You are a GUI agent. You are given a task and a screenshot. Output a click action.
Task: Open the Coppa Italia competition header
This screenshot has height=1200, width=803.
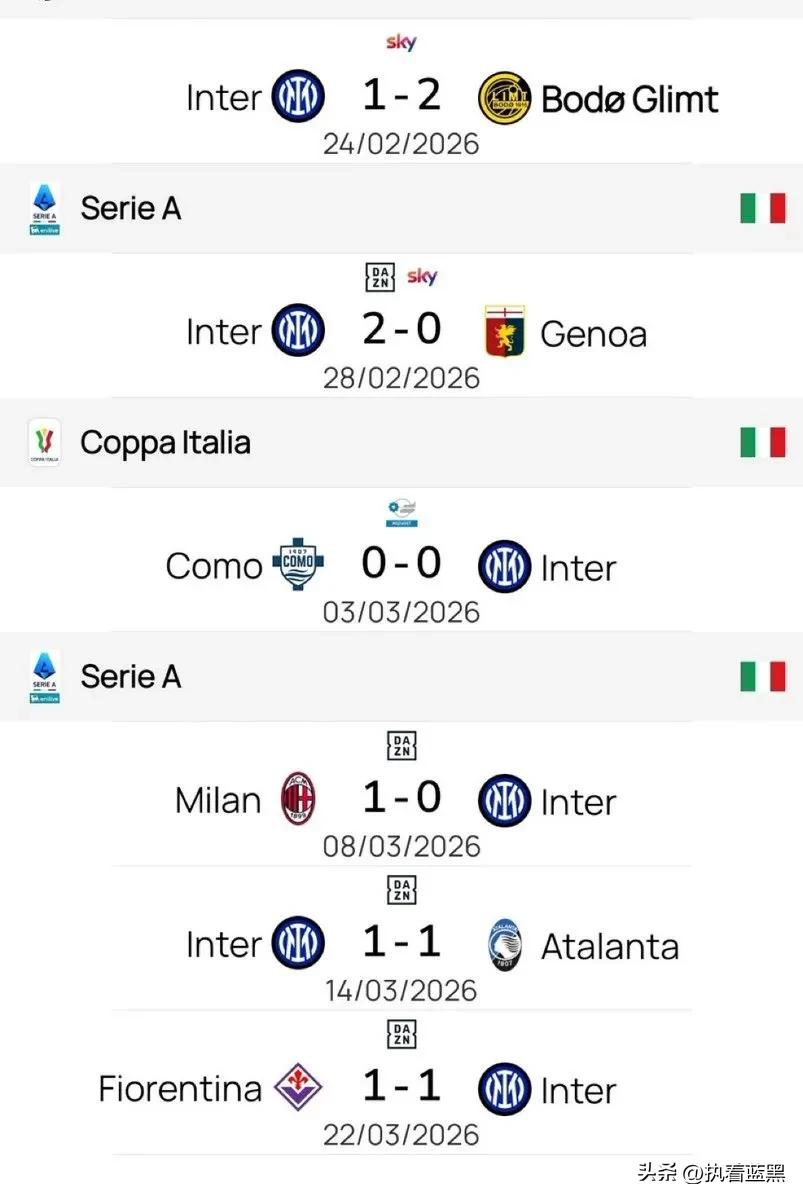click(165, 442)
